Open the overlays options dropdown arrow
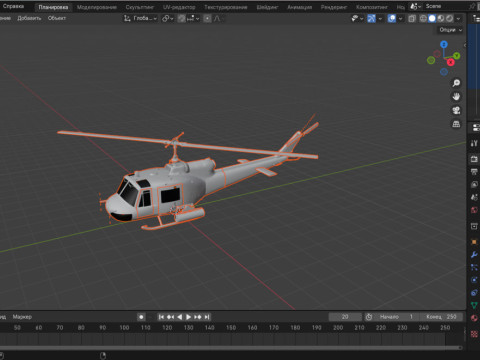480x360 pixels. click(400, 19)
